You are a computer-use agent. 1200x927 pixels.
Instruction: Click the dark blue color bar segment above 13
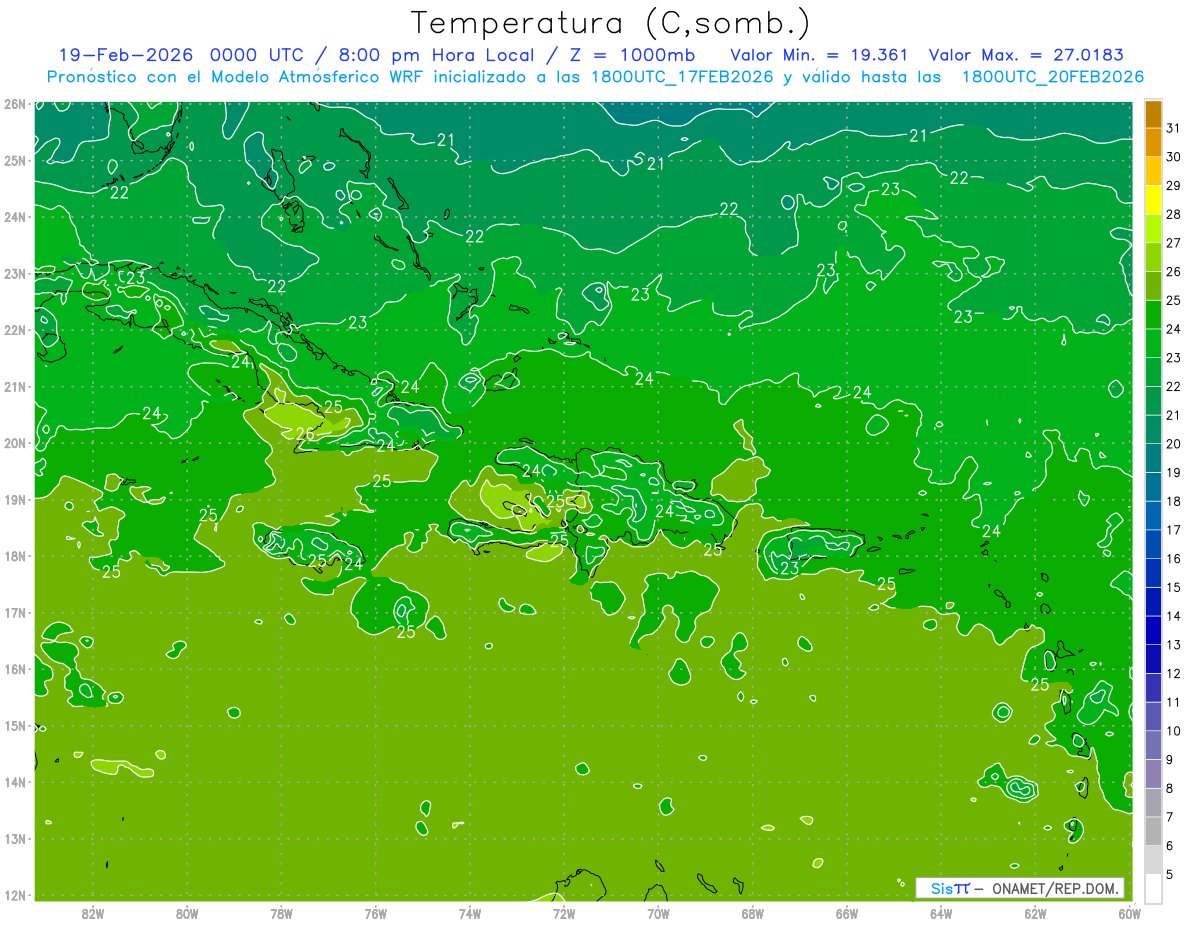pos(1153,630)
